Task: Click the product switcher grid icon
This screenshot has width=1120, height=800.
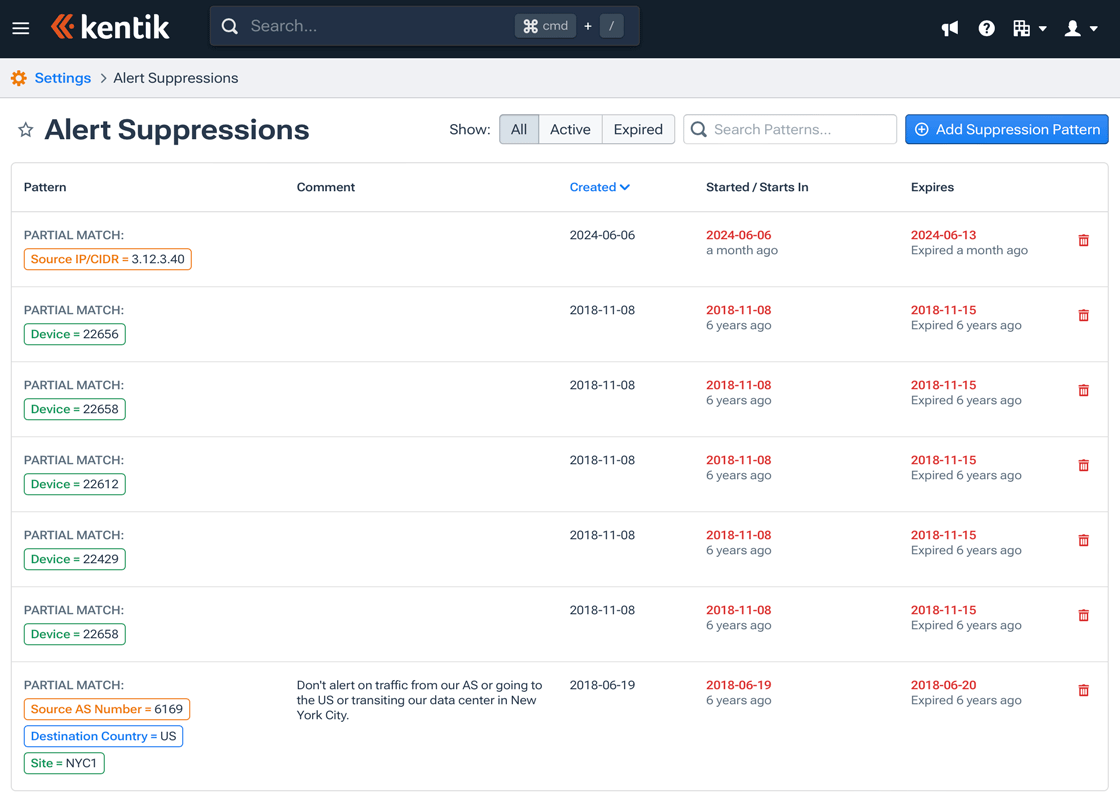Action: (1024, 28)
